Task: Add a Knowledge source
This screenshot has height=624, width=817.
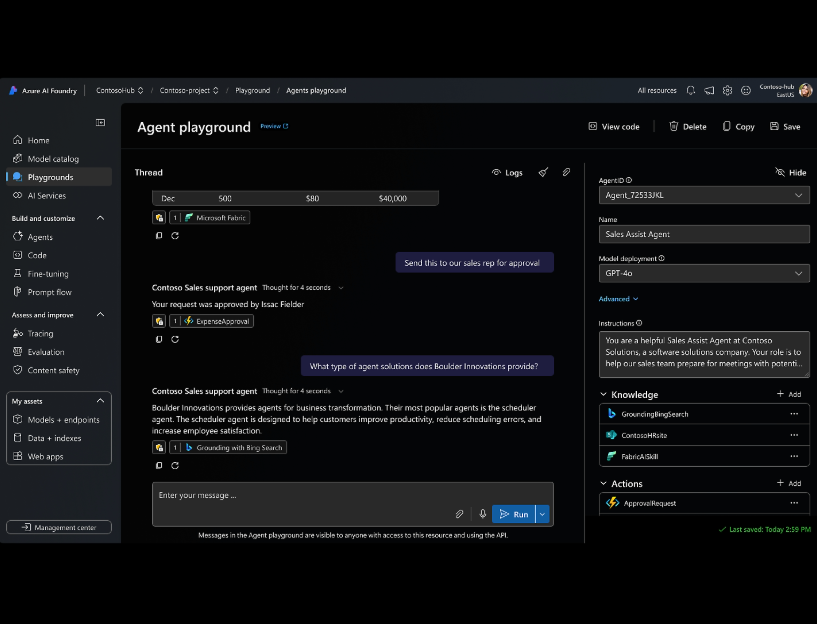Action: coord(789,394)
